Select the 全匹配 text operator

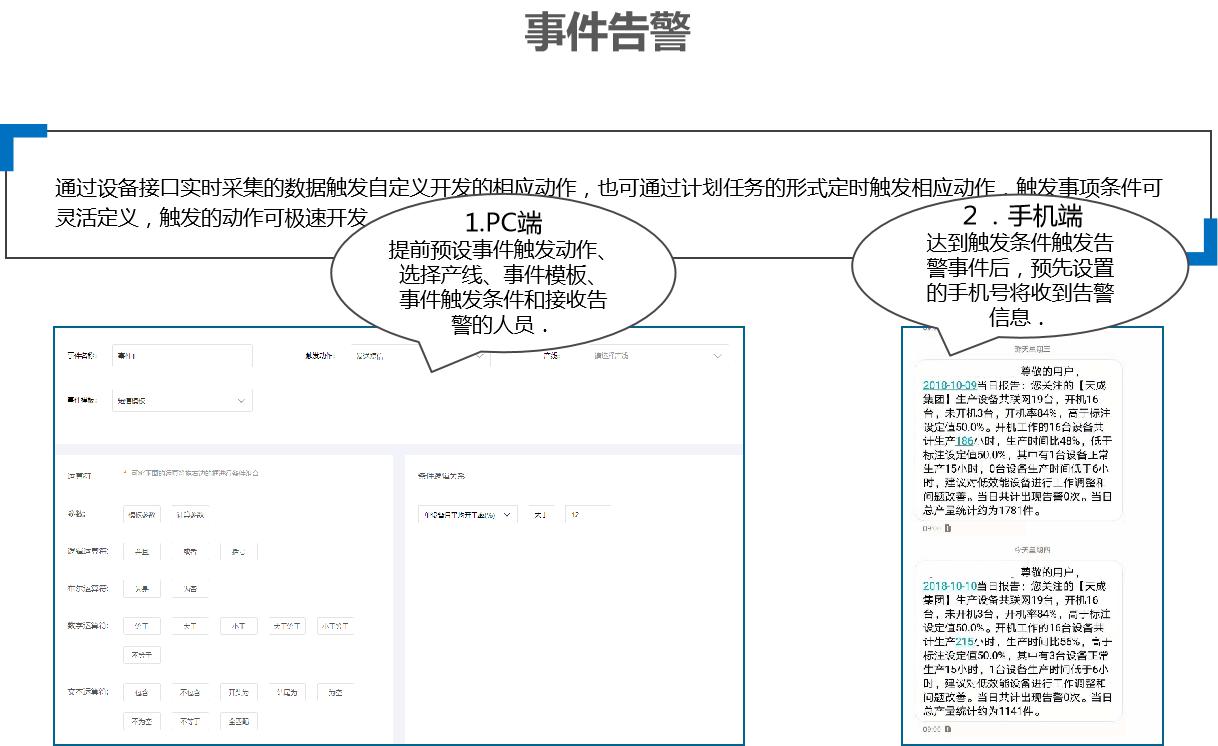[239, 720]
